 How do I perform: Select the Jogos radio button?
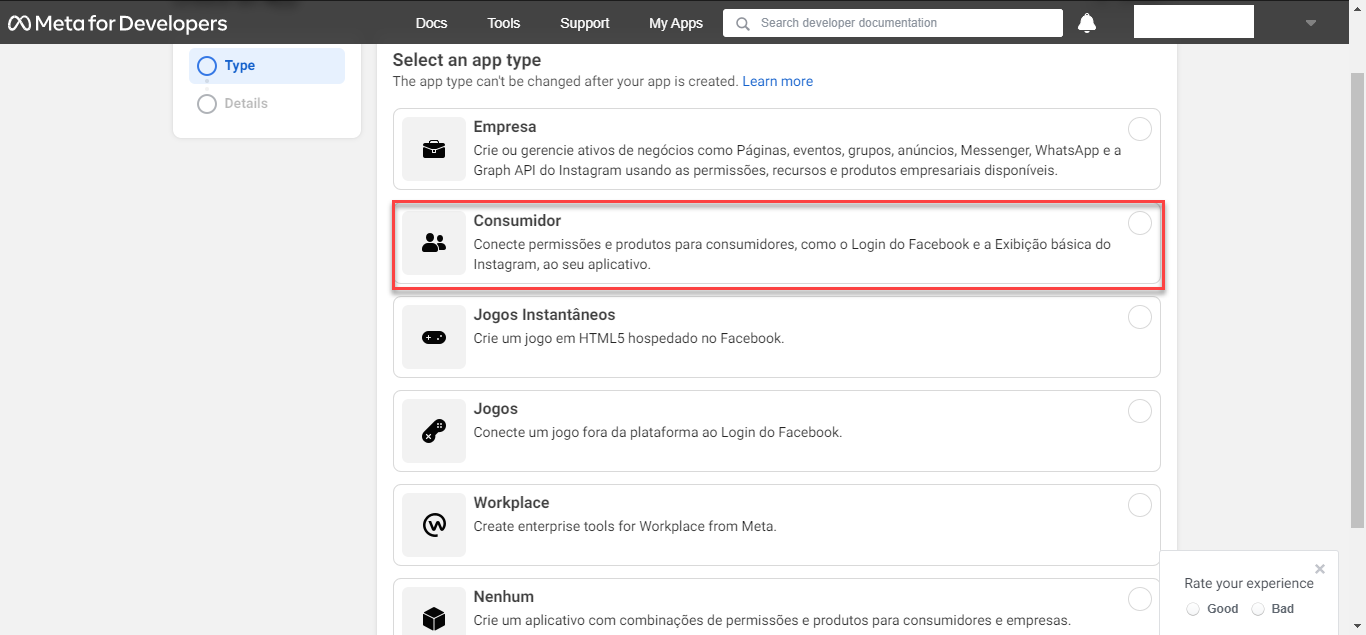[1139, 411]
